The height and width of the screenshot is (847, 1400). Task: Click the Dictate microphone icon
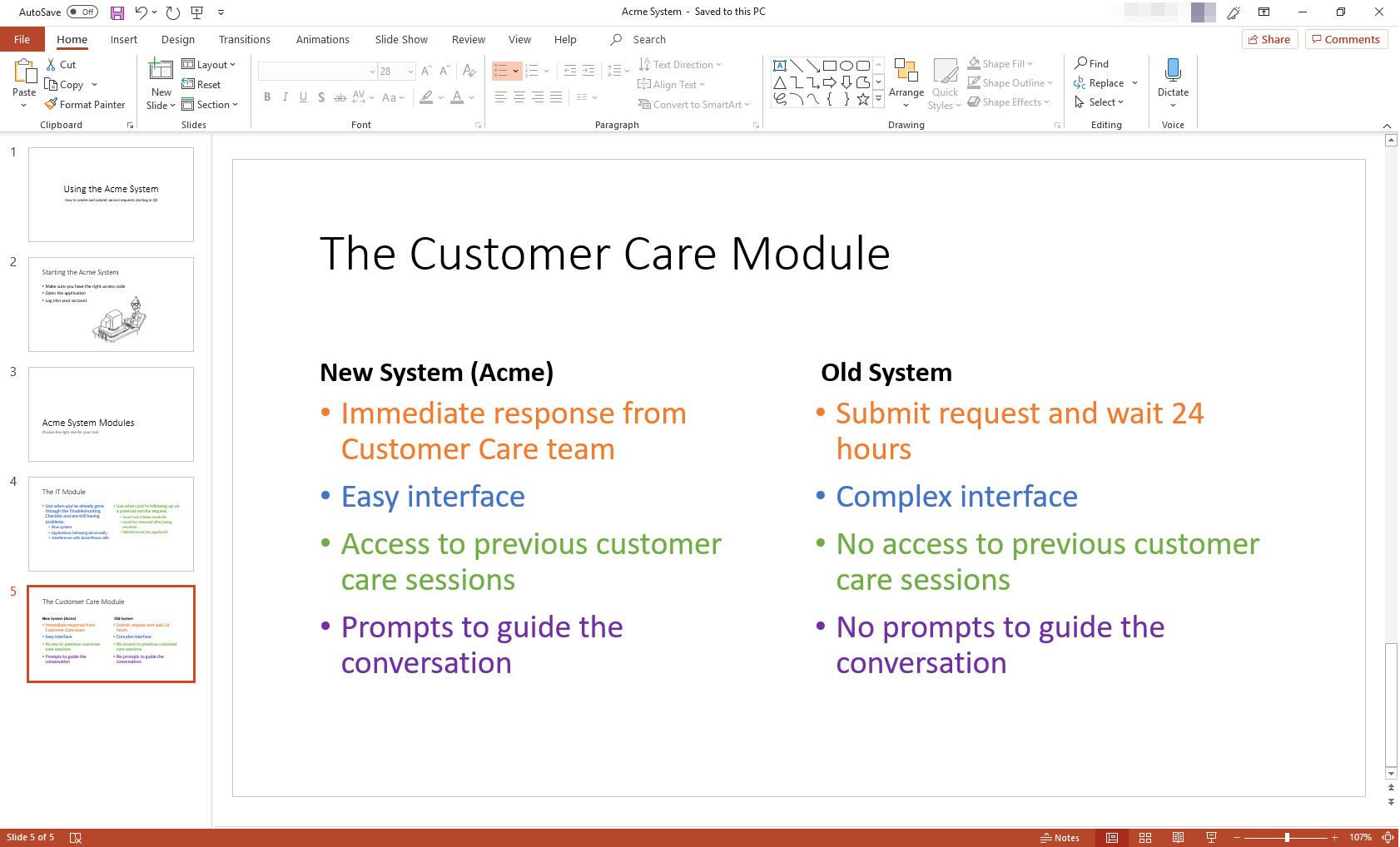coord(1173,70)
